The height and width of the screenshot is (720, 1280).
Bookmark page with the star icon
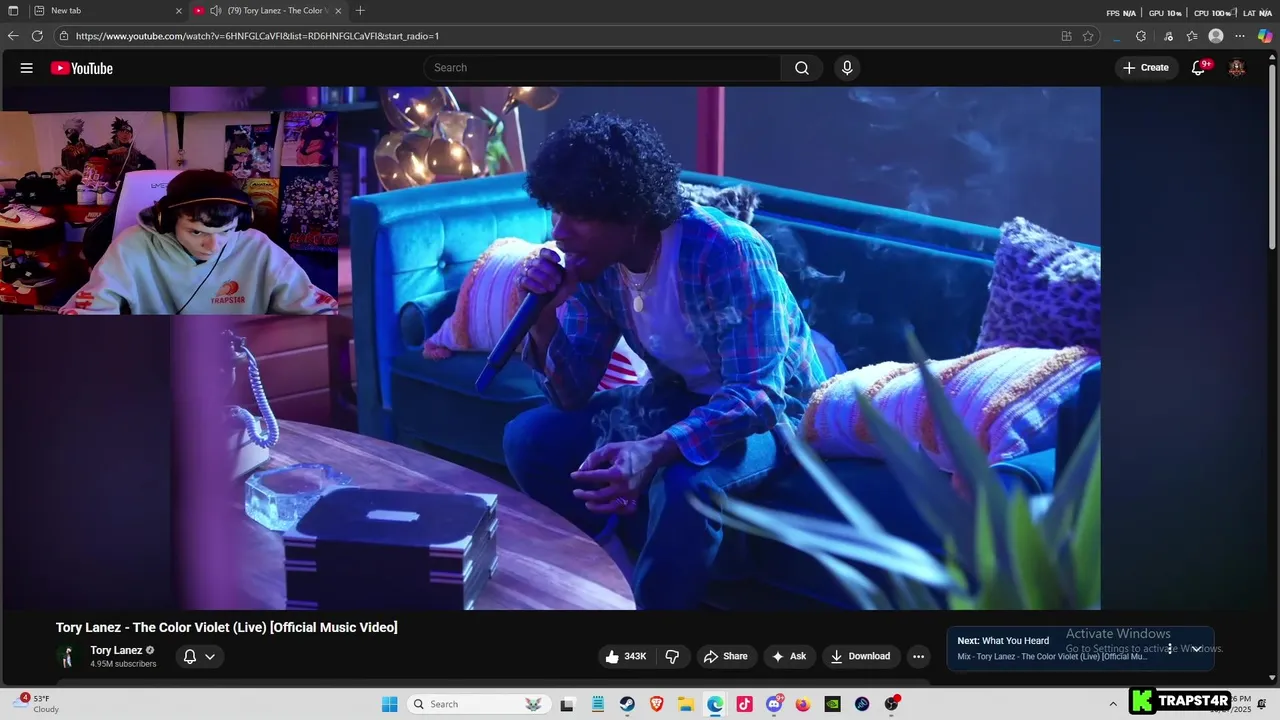(x=1088, y=36)
